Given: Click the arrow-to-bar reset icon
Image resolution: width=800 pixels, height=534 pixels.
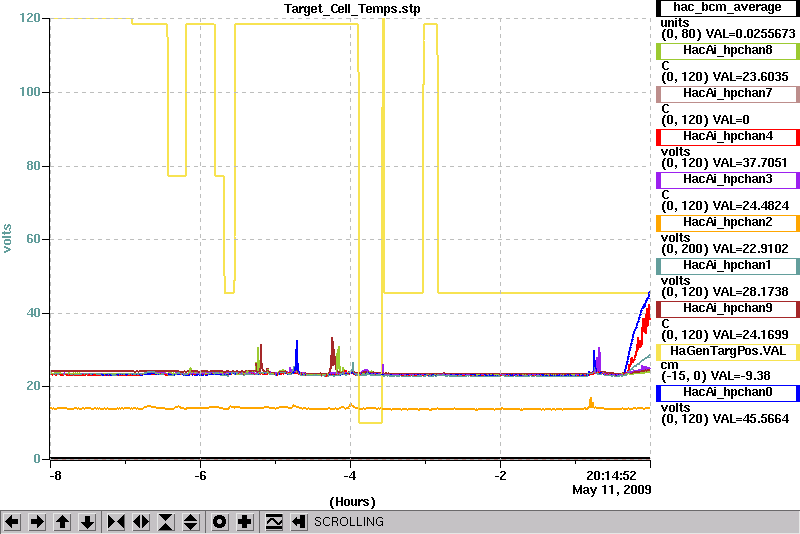Looking at the screenshot, I should [299, 522].
